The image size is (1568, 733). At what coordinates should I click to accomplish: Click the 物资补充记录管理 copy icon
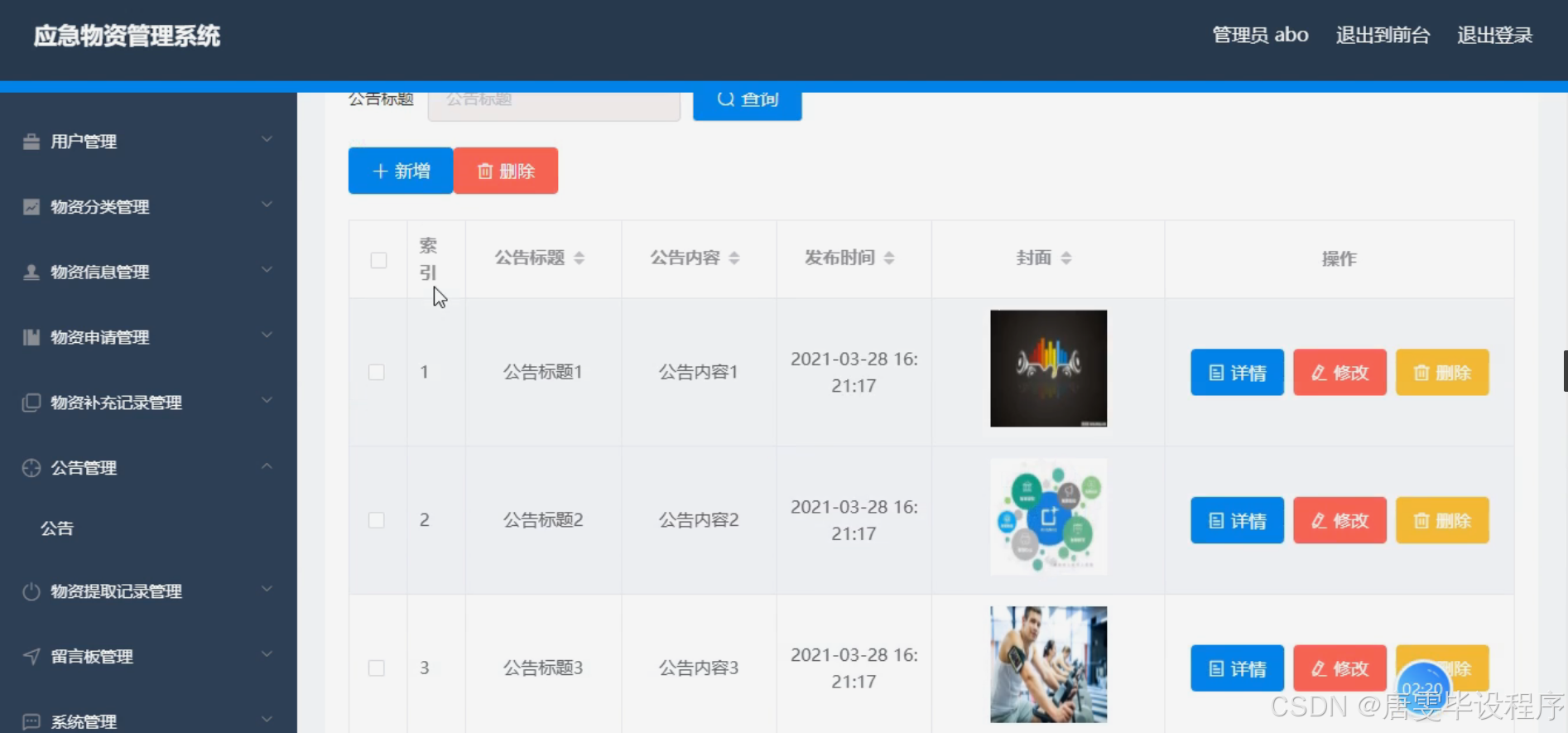pyautogui.click(x=31, y=403)
